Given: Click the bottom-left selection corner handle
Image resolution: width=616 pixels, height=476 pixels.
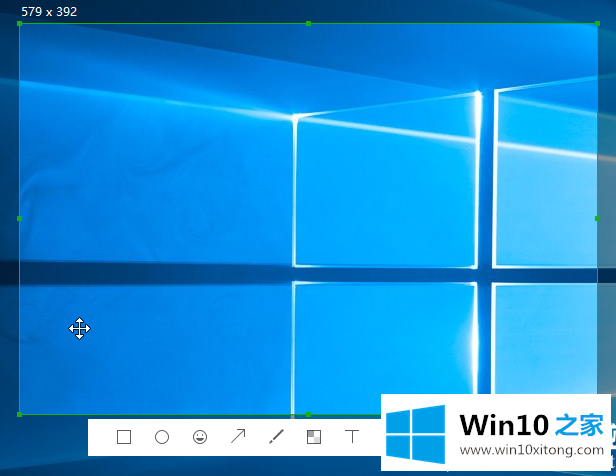Looking at the screenshot, I should [x=20, y=414].
